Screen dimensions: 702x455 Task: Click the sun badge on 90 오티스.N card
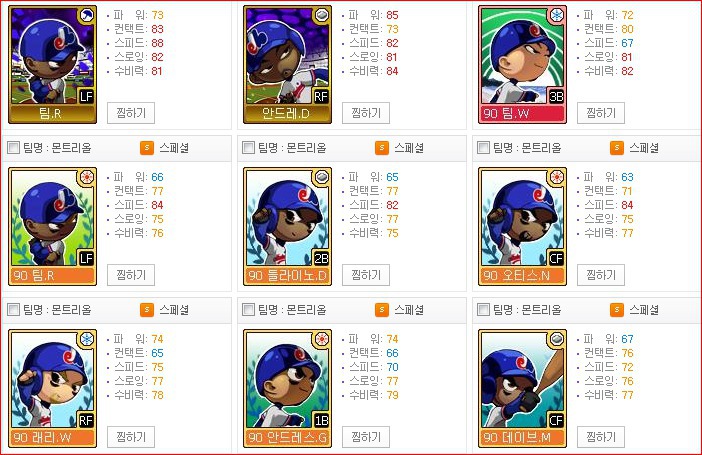[x=556, y=177]
